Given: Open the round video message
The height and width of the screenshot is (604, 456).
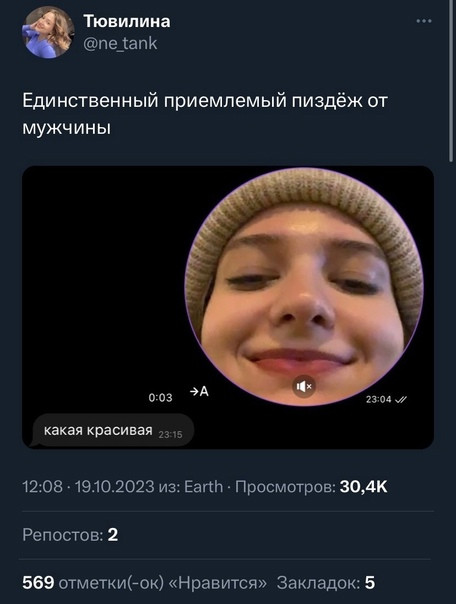Looking at the screenshot, I should pos(304,287).
